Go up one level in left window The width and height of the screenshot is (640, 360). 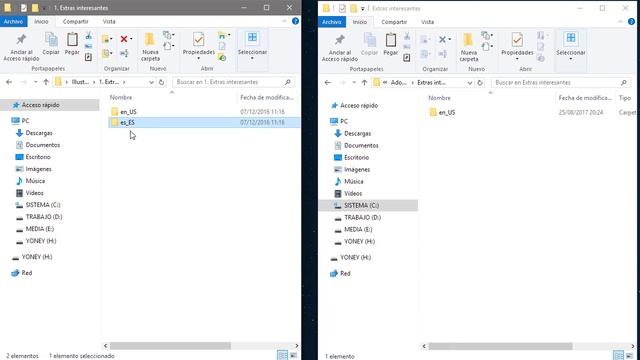pos(46,82)
